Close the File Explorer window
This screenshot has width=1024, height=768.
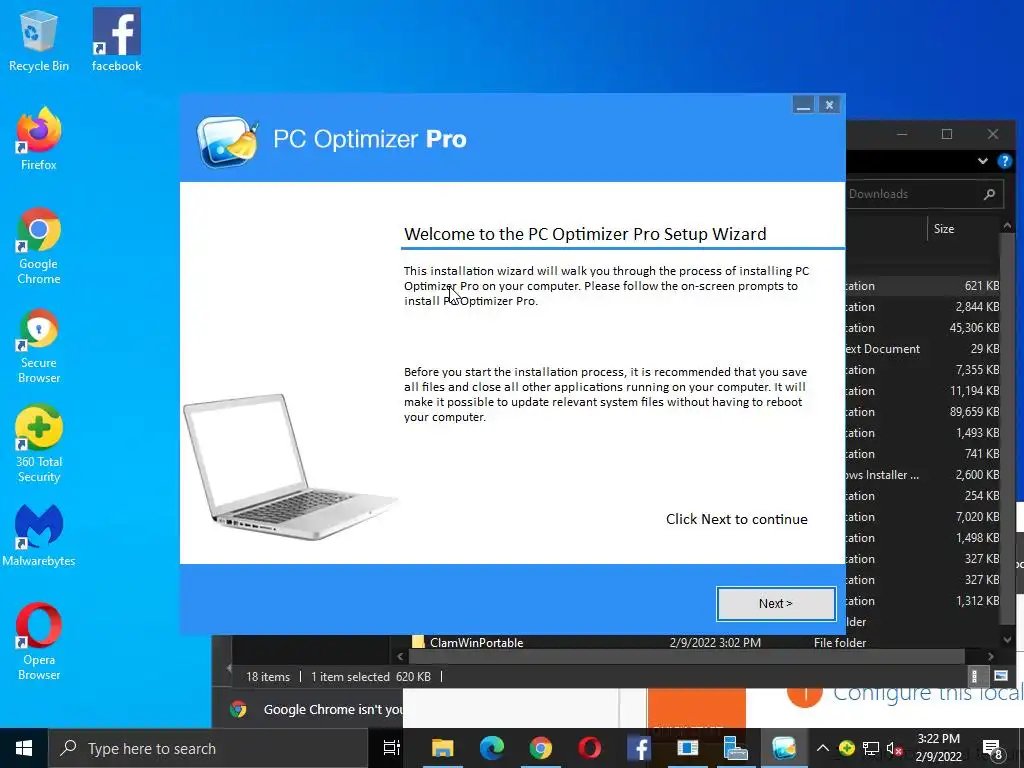(993, 134)
